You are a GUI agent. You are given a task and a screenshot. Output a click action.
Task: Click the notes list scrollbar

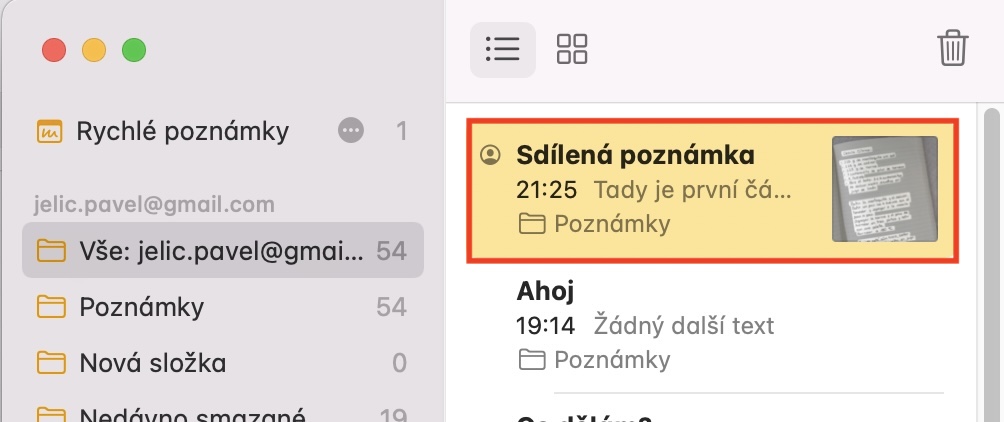point(993,260)
